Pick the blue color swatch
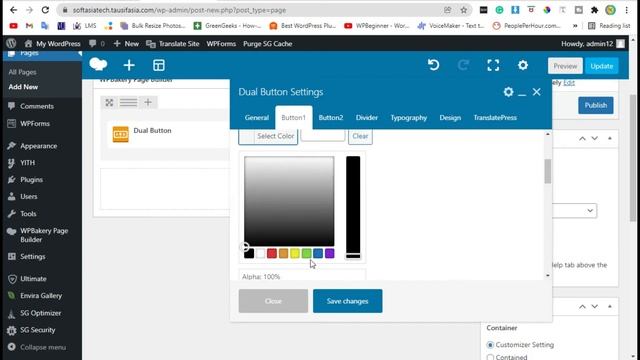 pos(318,253)
